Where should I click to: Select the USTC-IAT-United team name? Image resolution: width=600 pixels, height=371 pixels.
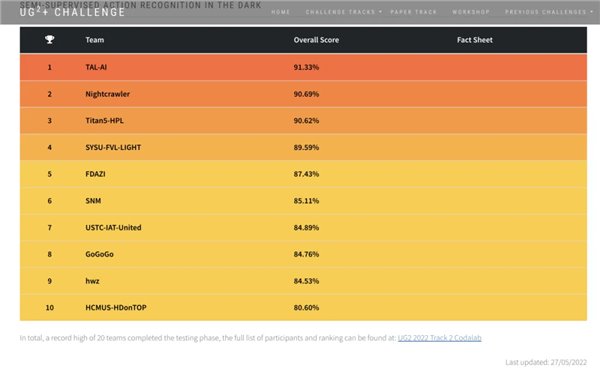coord(113,228)
